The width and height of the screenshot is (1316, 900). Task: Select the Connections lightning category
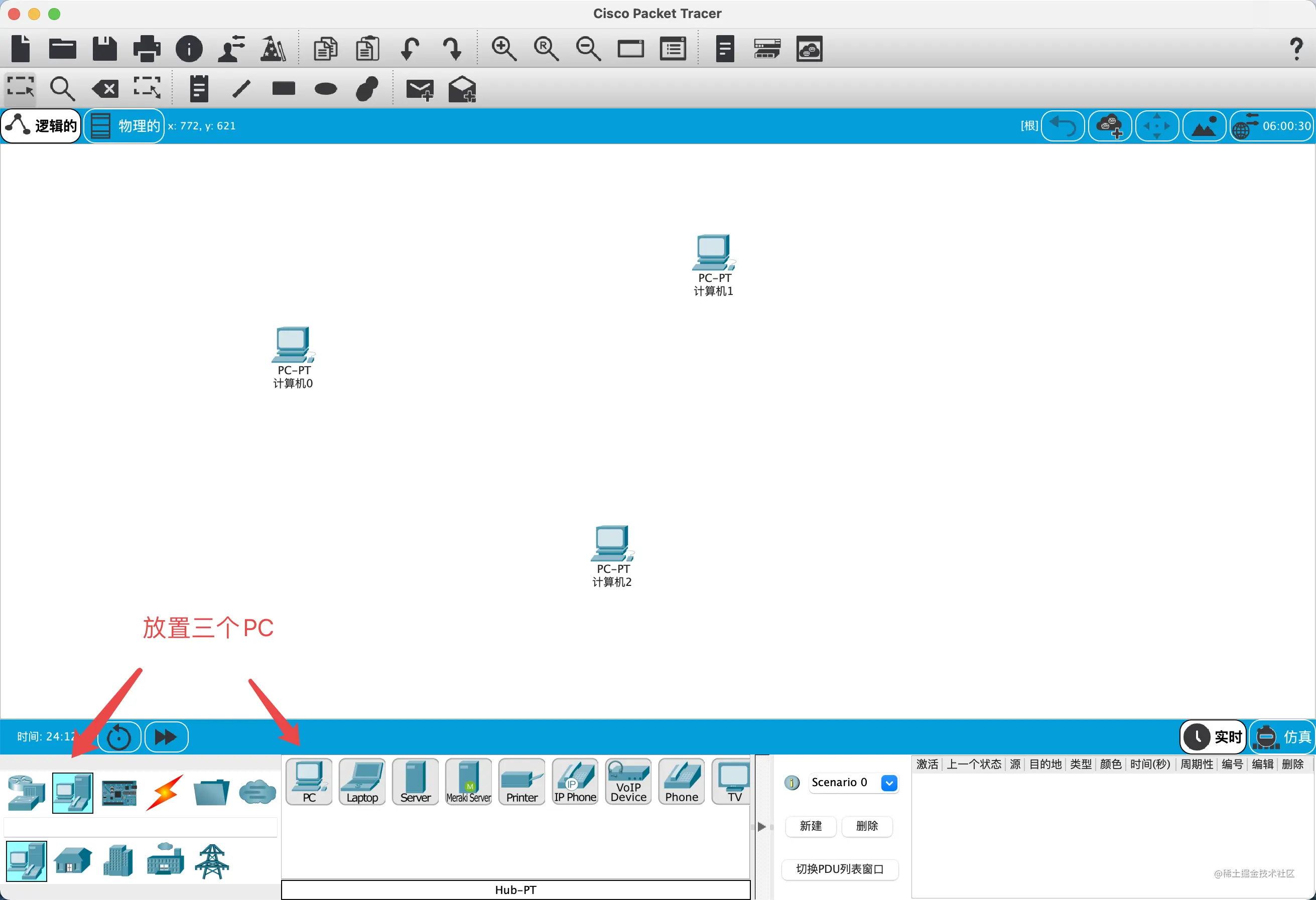click(x=165, y=793)
